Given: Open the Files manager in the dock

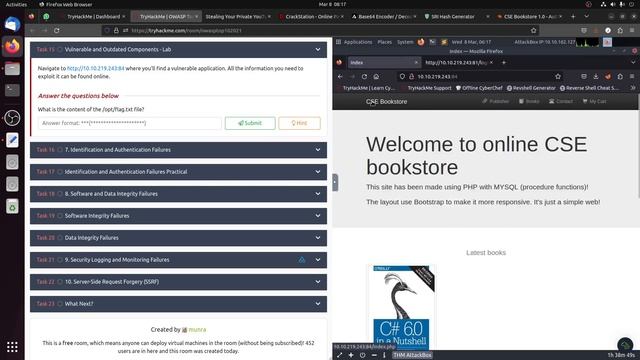Looking at the screenshot, I should click(12, 69).
